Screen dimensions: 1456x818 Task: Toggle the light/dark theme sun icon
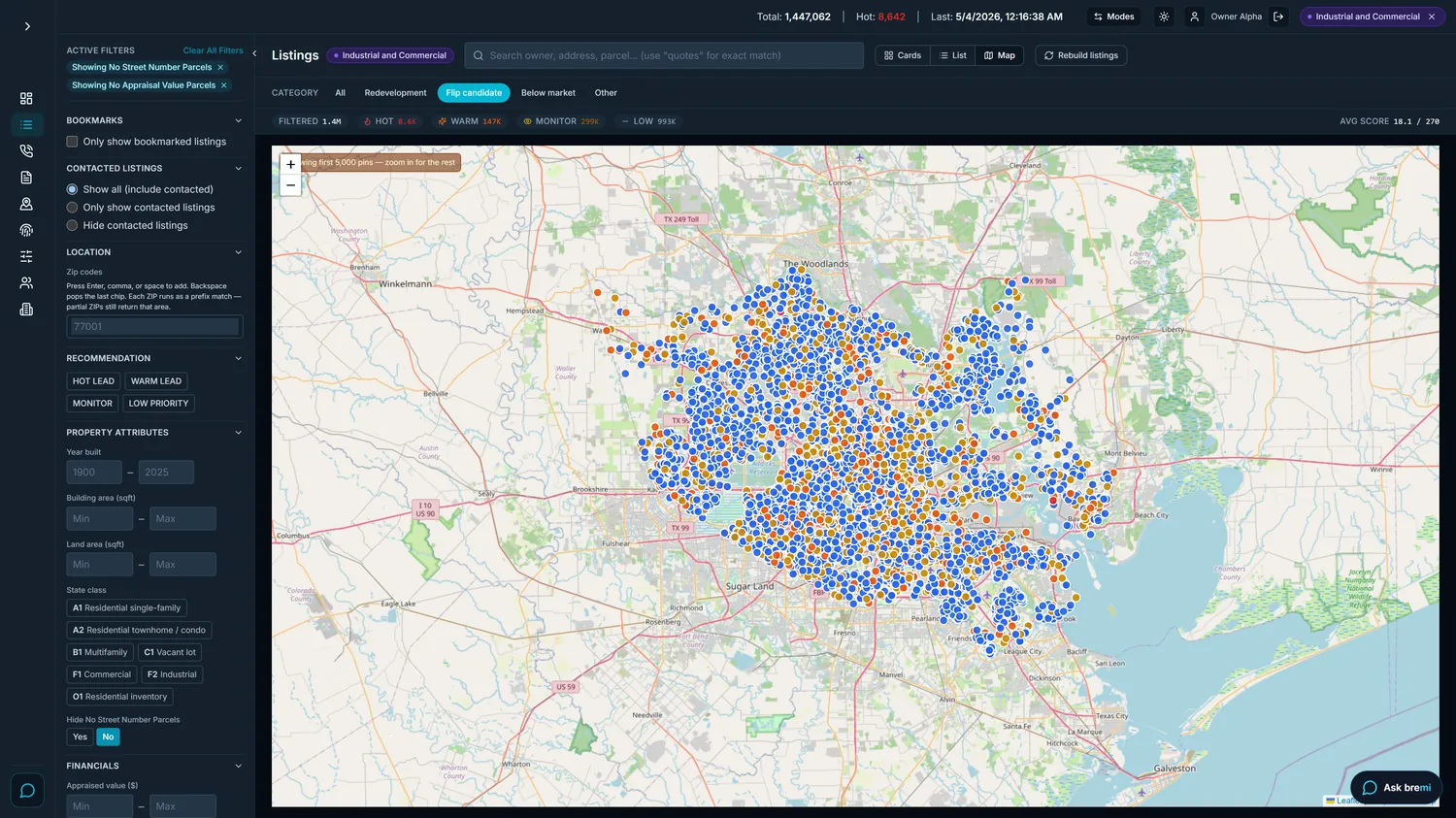click(1164, 16)
